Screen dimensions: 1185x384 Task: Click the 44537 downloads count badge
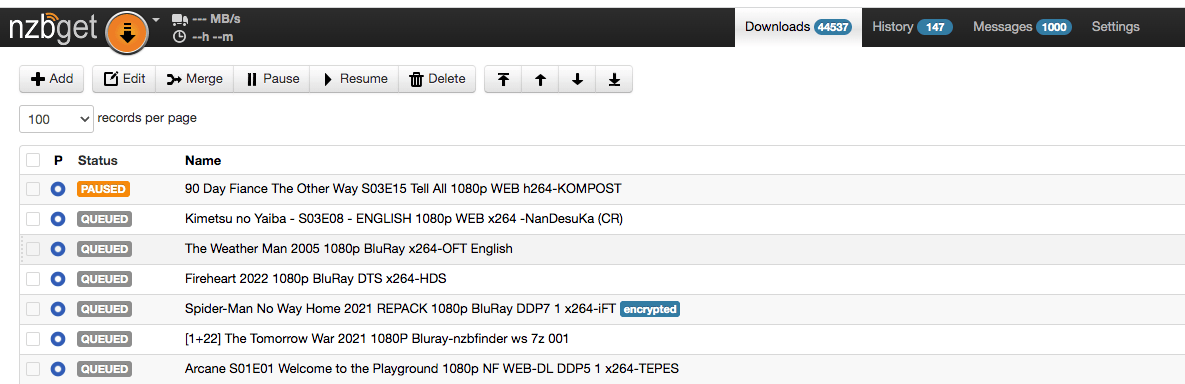pyautogui.click(x=833, y=27)
